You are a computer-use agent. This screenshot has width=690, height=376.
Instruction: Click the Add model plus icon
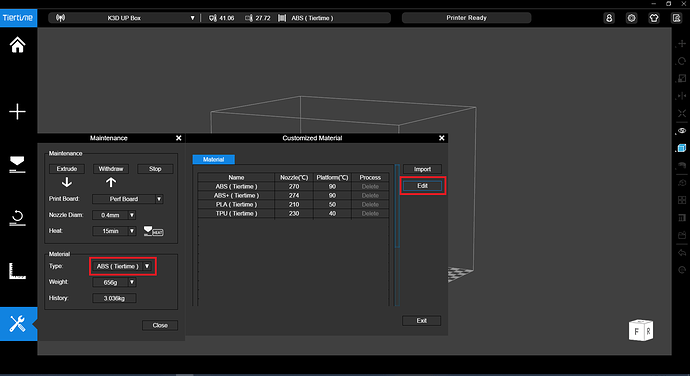[x=18, y=112]
